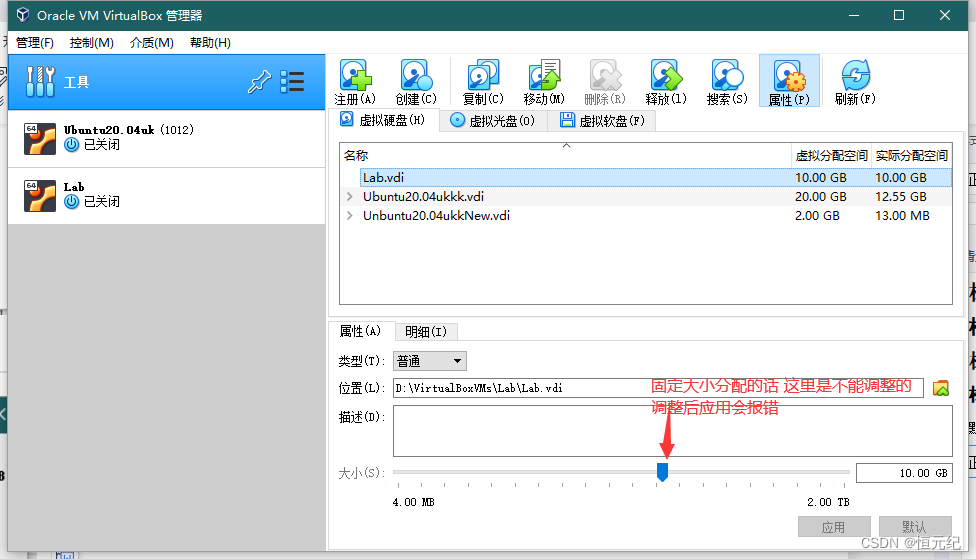
Task: Select the Lab VM icon
Action: [x=40, y=195]
